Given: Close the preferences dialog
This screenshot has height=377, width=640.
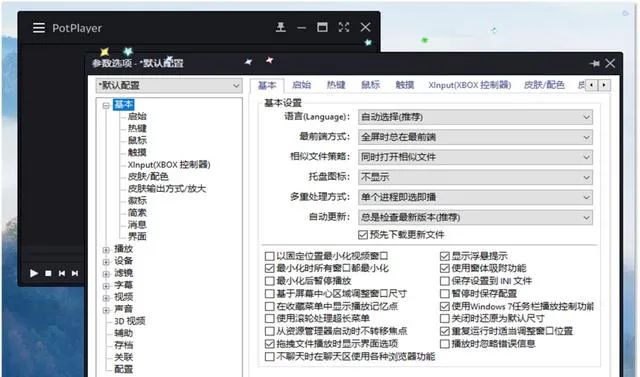Looking at the screenshot, I should click(x=610, y=63).
